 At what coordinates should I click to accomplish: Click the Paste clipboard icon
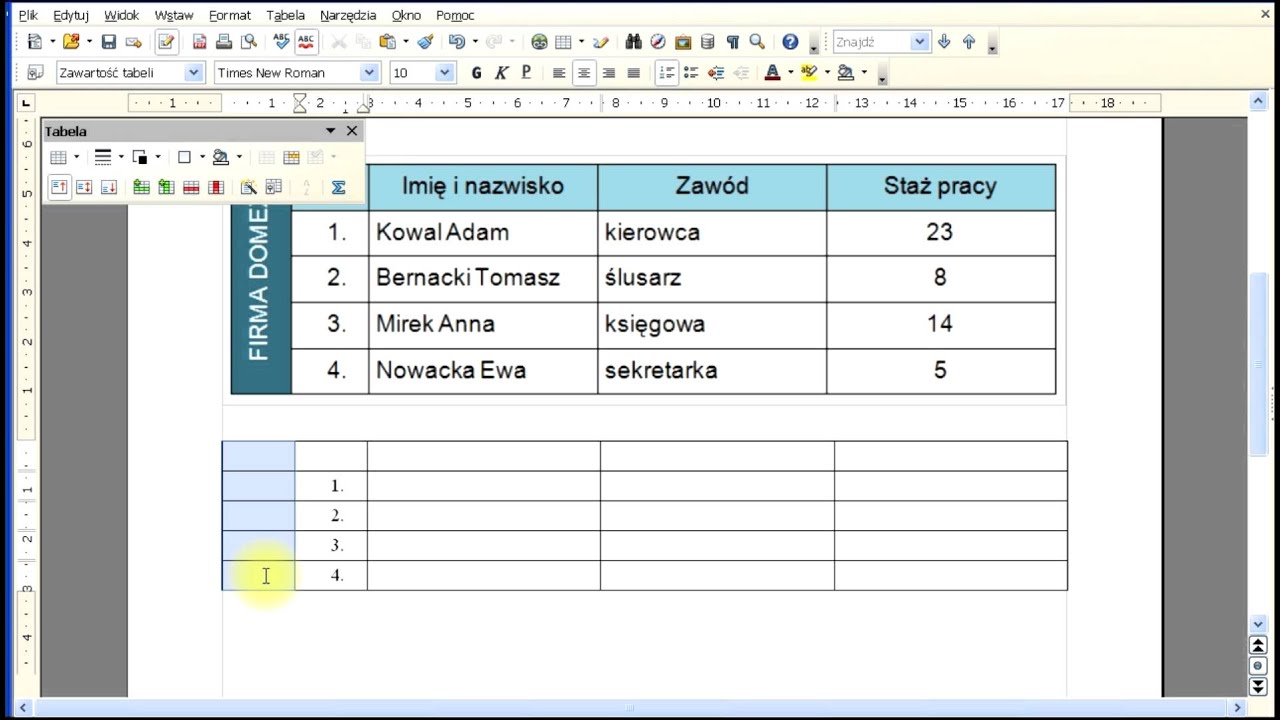[387, 42]
